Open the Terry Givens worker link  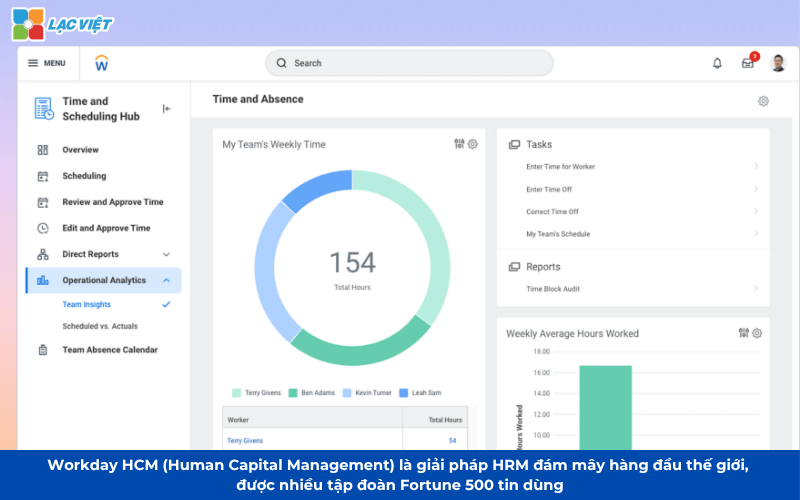(x=244, y=440)
